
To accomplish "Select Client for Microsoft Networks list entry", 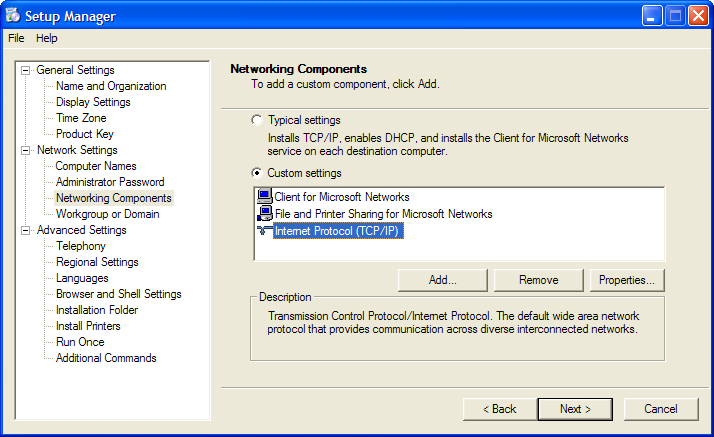I will [x=342, y=197].
